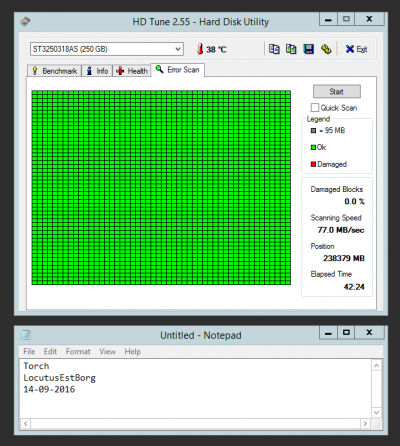This screenshot has width=400, height=446.
Task: Click the Notepad horizontal scrollbar right arrow
Action: (365, 424)
